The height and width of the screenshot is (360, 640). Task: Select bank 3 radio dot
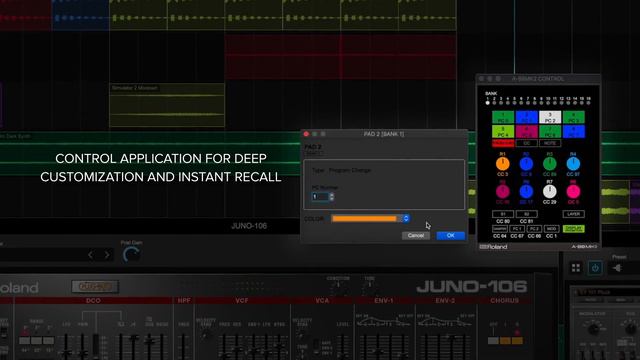pyautogui.click(x=501, y=103)
